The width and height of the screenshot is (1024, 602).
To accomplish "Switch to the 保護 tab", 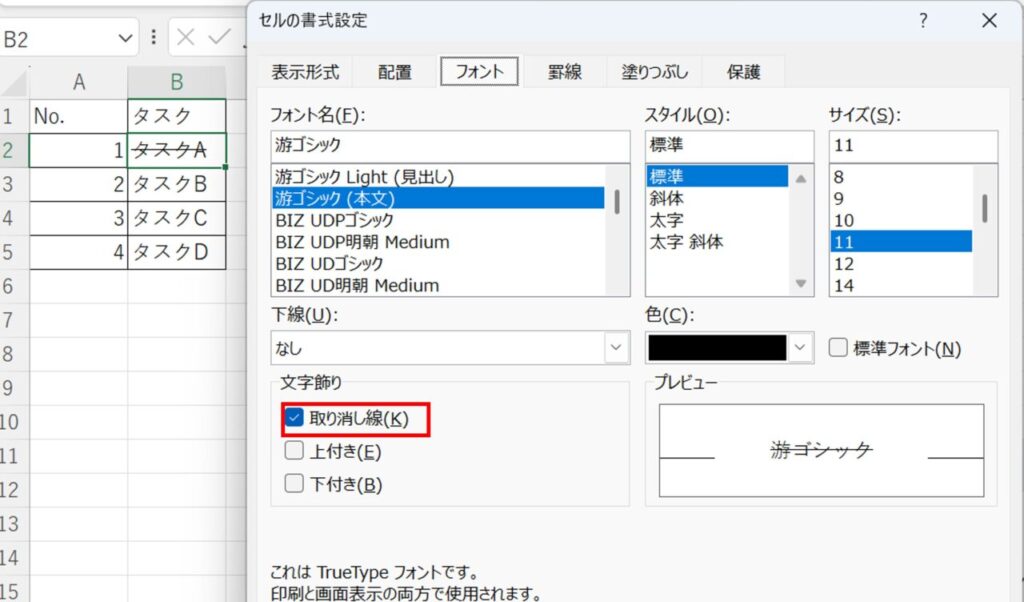I will [743, 72].
